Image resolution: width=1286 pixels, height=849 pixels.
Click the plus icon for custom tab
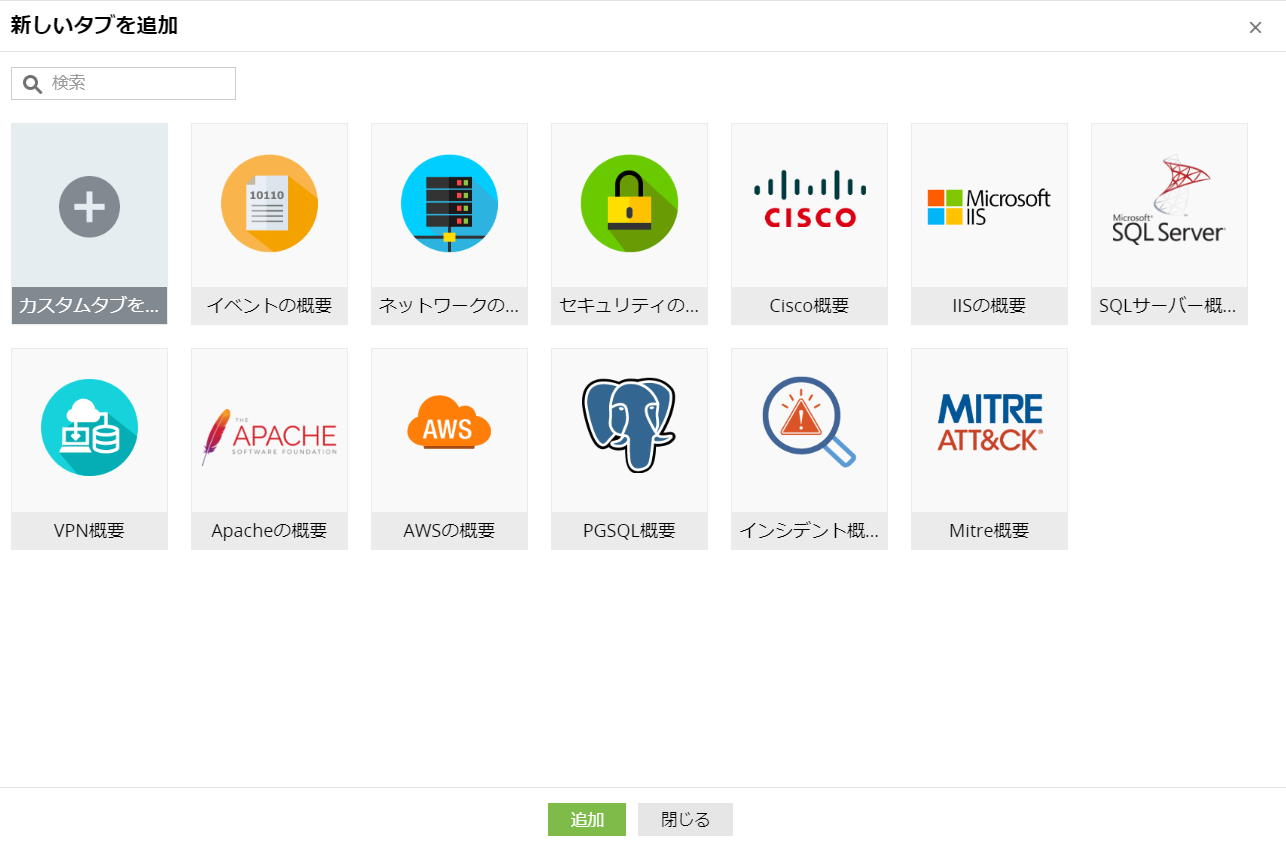coord(89,206)
